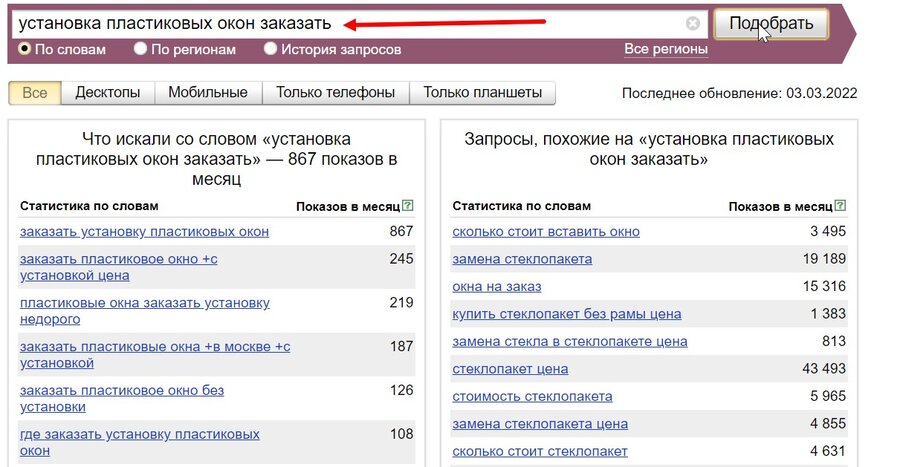
Task: Click the value 19 189 in right table
Action: click(824, 259)
